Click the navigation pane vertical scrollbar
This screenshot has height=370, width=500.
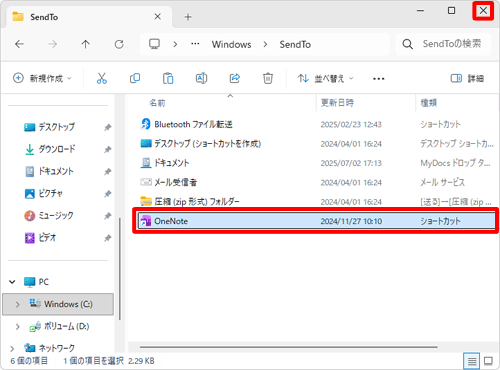coord(120,268)
